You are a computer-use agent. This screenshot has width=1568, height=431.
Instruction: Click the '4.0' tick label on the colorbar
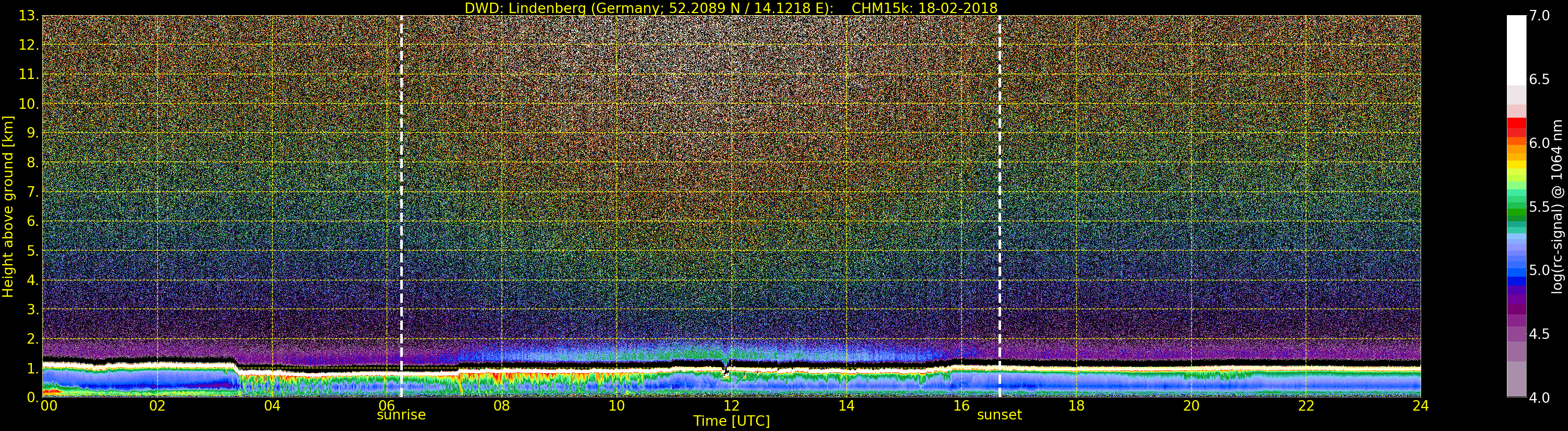1539,398
